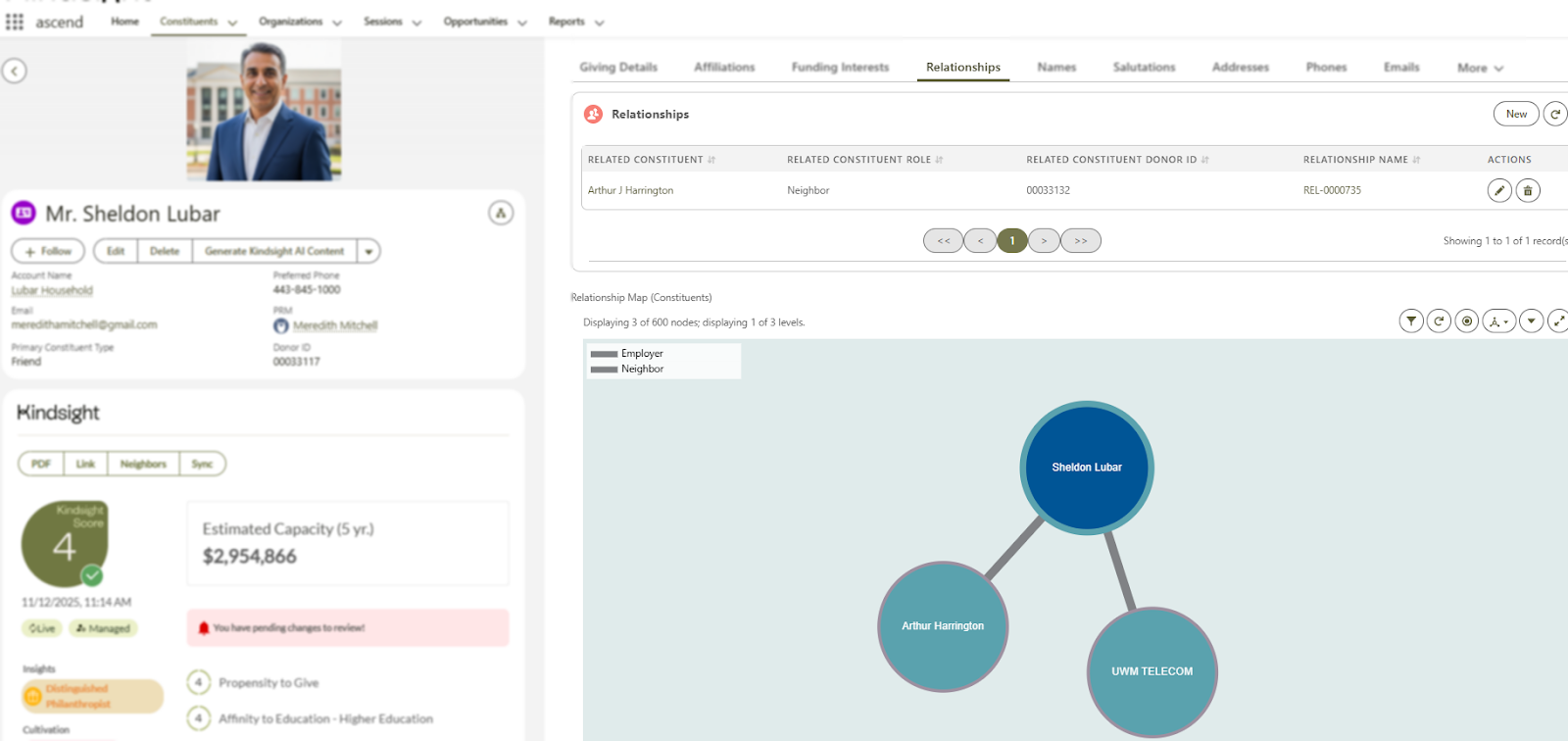1568x741 pixels.
Task: Select page 1 in pagination
Action: coord(1012,240)
